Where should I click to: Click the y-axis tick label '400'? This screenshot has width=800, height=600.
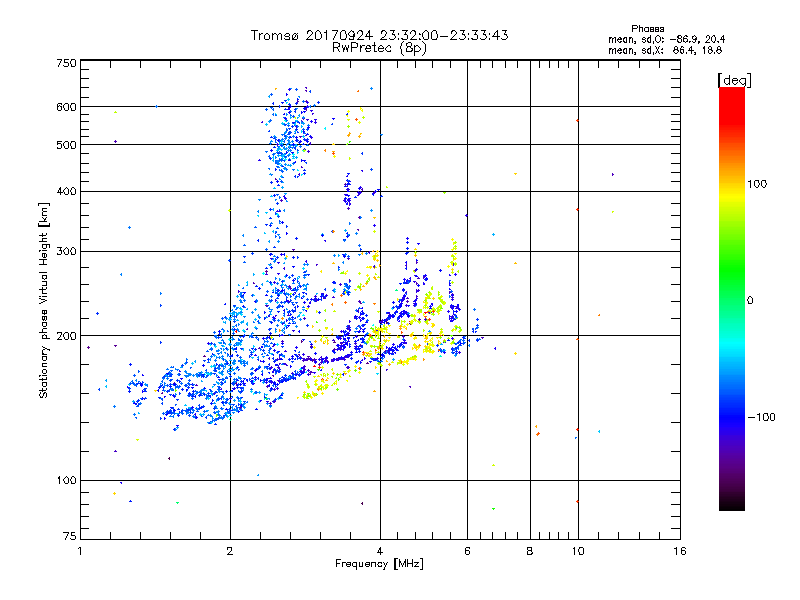coord(66,191)
